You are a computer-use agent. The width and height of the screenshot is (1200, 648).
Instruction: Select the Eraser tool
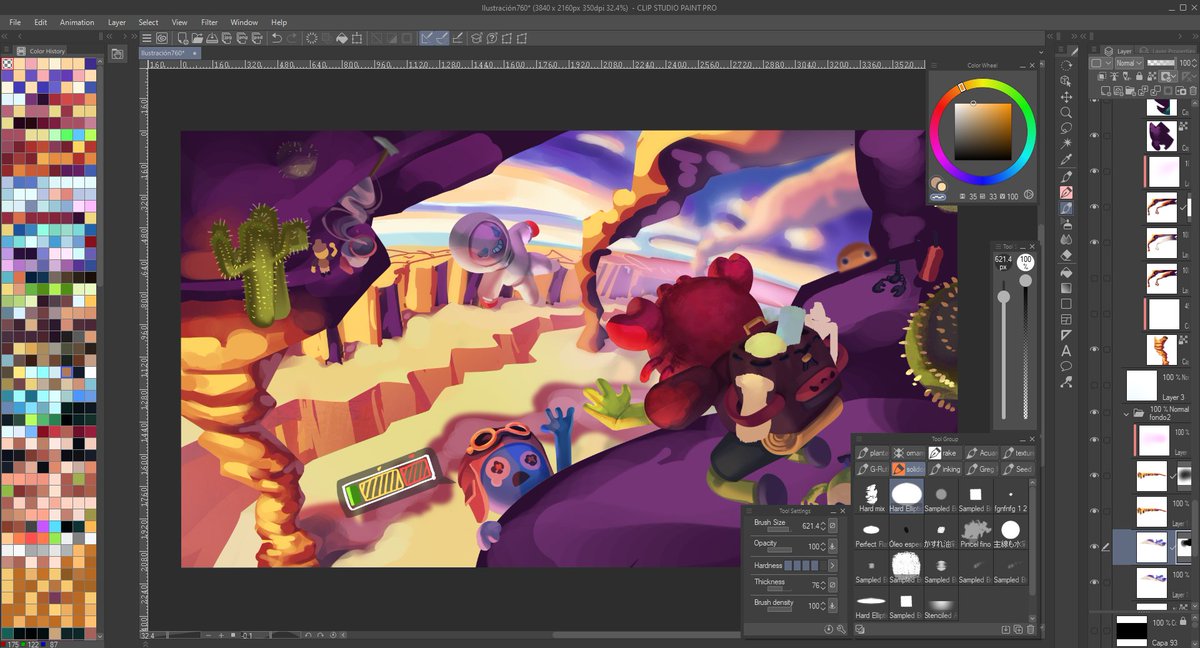[1066, 255]
